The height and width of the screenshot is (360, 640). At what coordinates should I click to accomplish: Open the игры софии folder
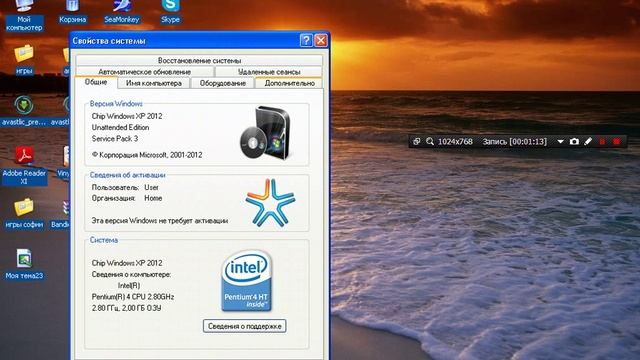coord(24,213)
